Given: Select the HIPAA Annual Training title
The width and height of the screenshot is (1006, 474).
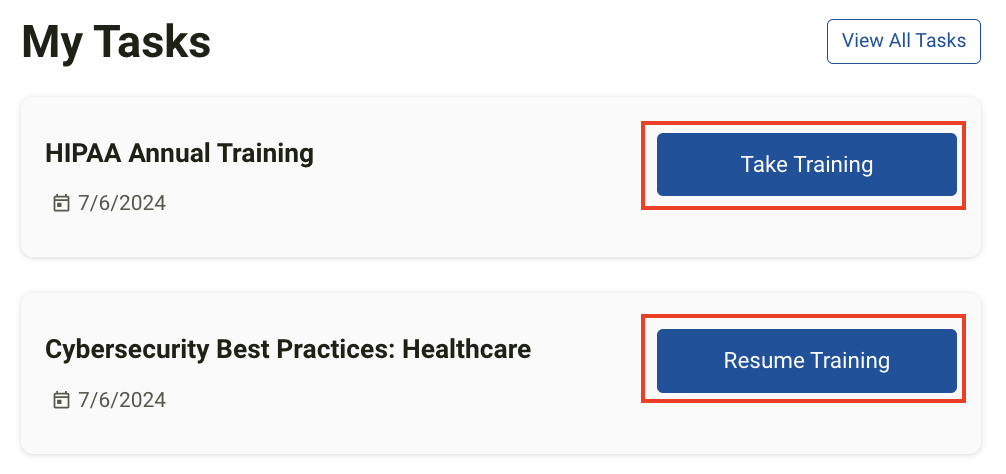Looking at the screenshot, I should click(179, 154).
